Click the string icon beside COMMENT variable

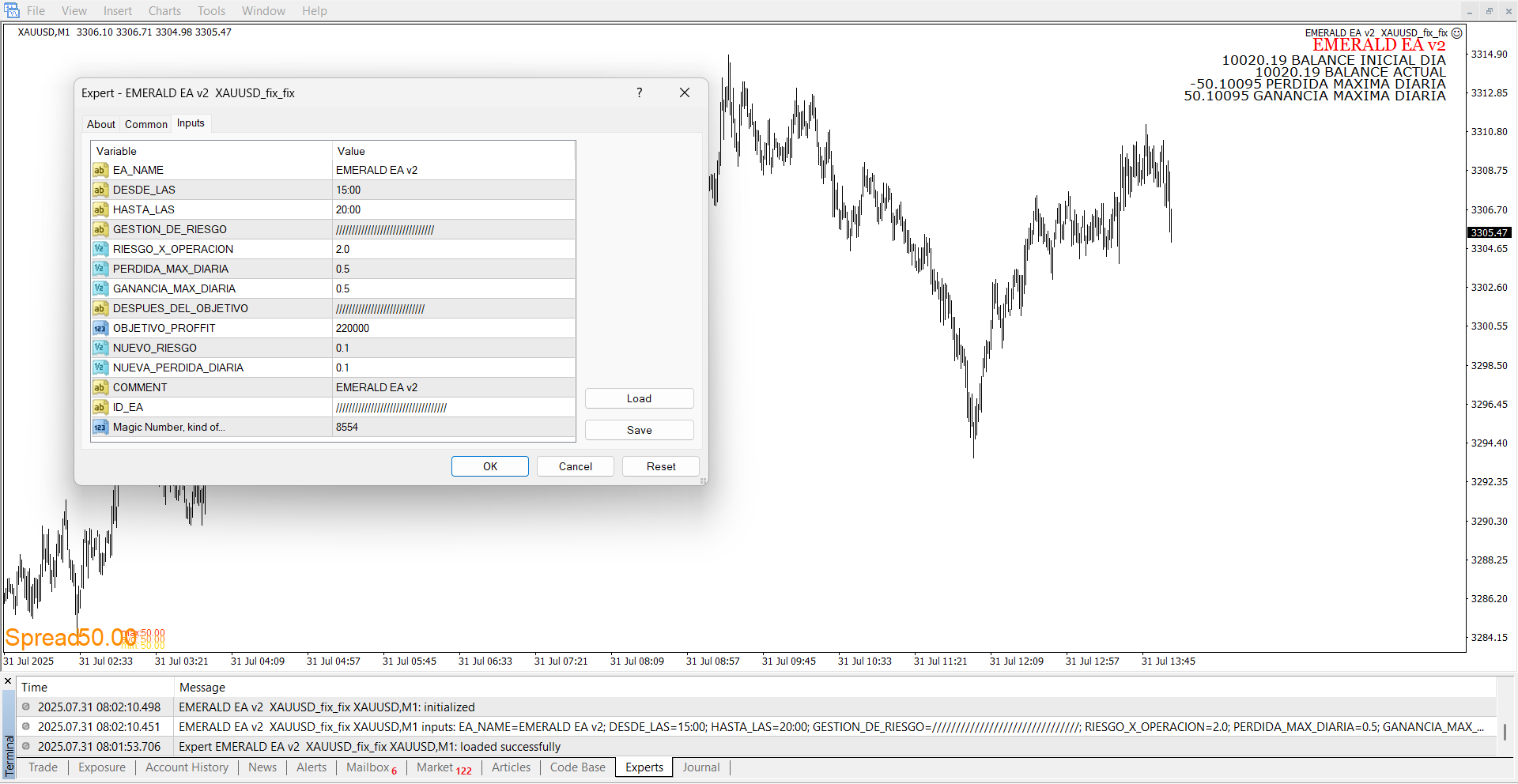click(x=100, y=387)
